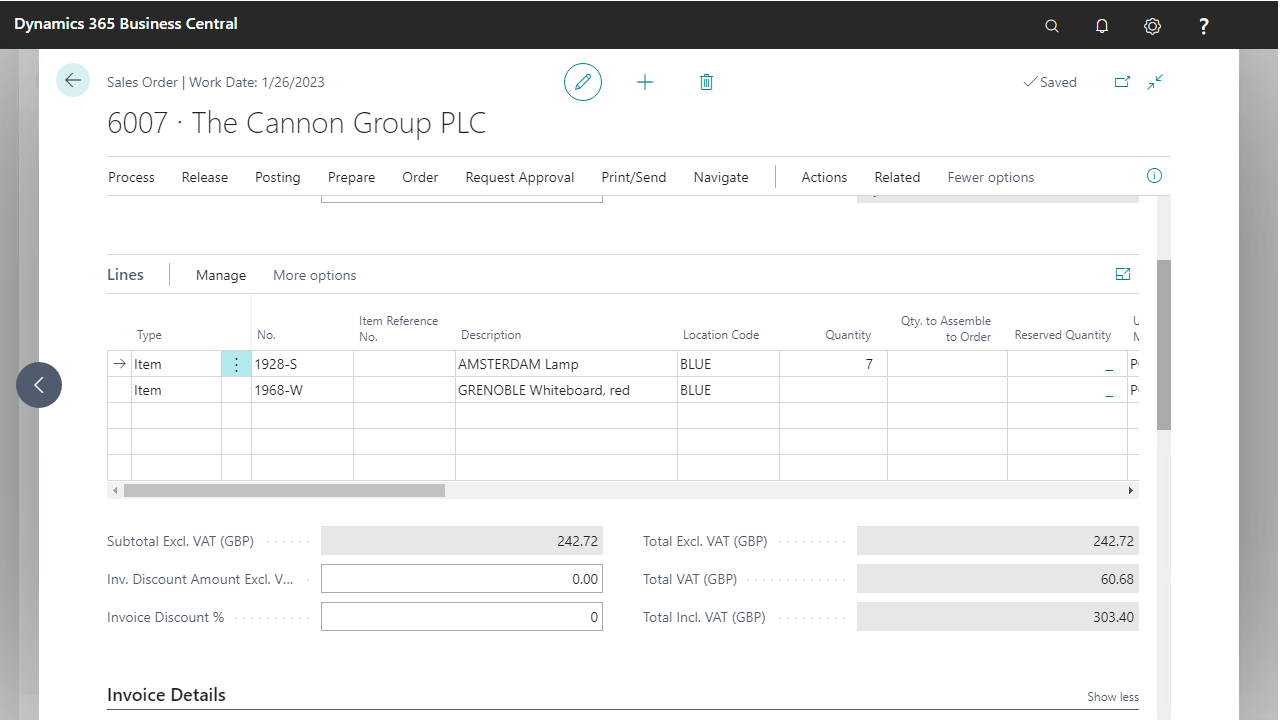Open the Prepare menu
The height and width of the screenshot is (720, 1280).
(352, 177)
